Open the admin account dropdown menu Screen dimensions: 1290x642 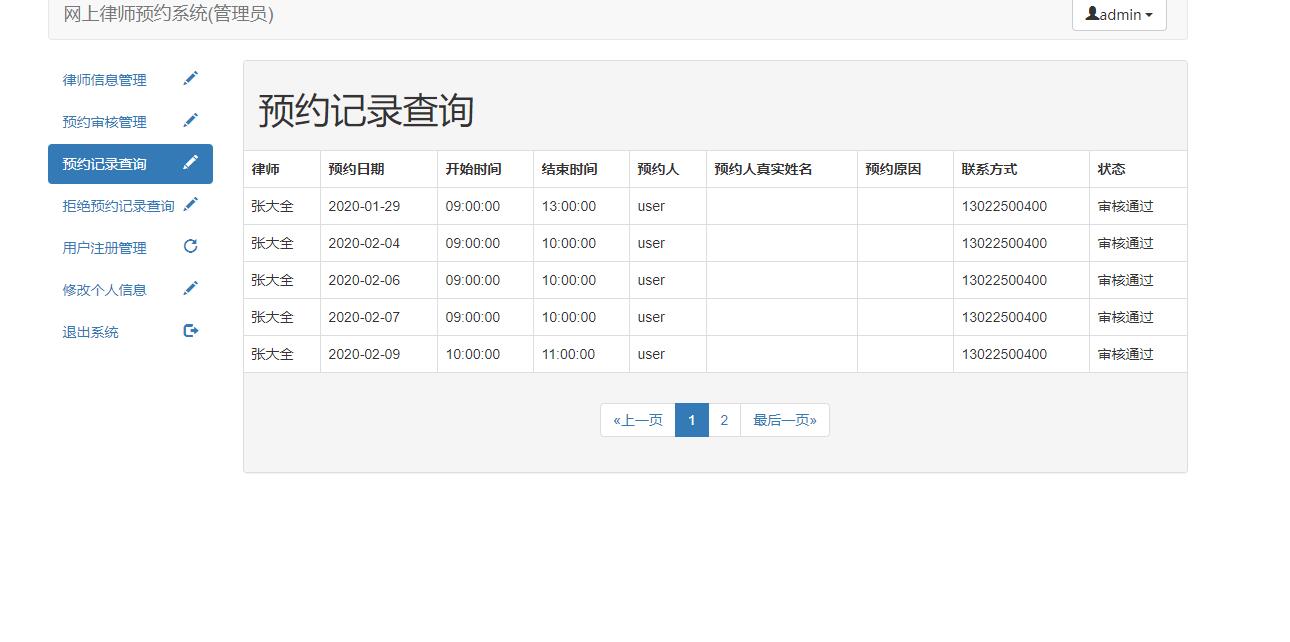(x=1119, y=14)
